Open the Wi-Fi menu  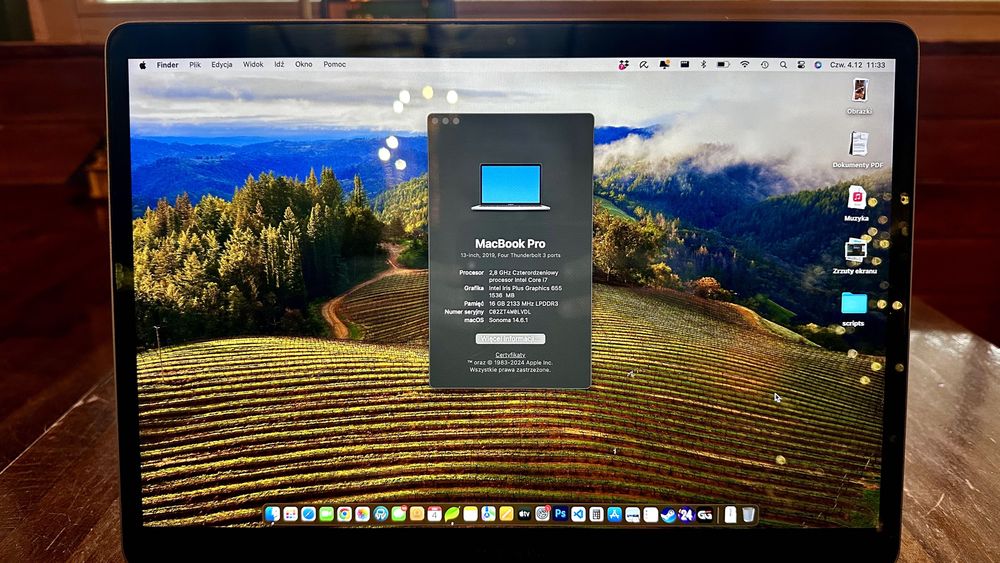pyautogui.click(x=744, y=64)
